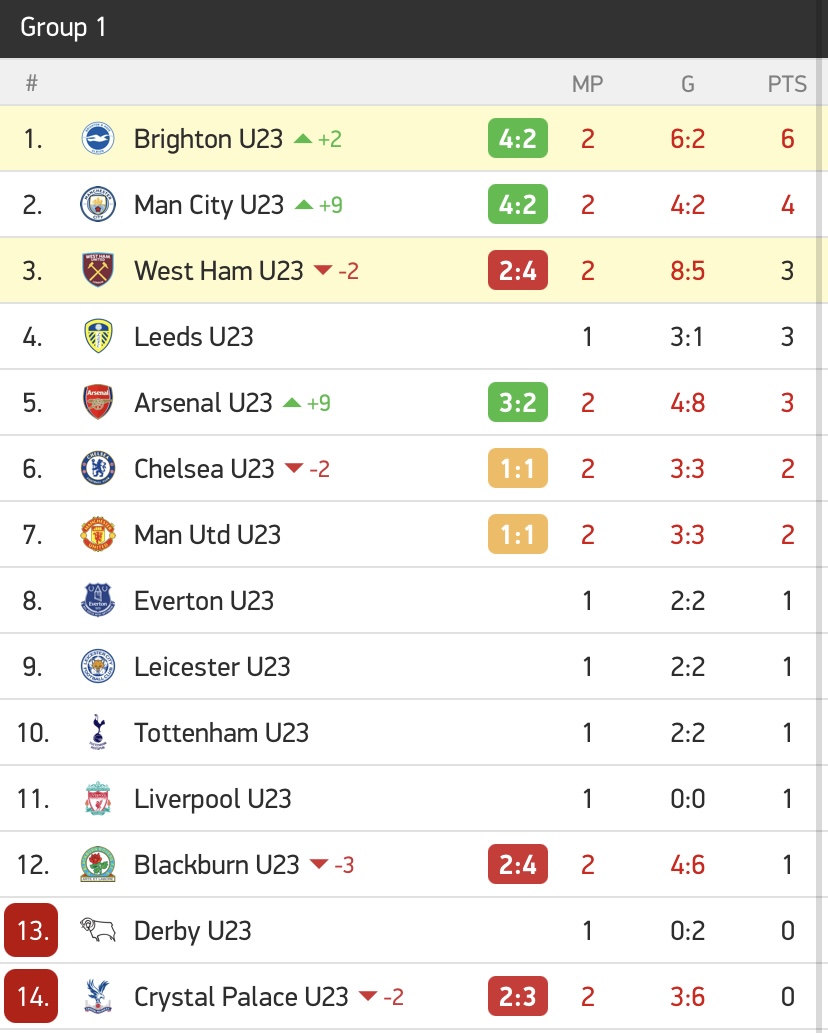
Task: Click the Man City U23 club crest
Action: point(98,205)
